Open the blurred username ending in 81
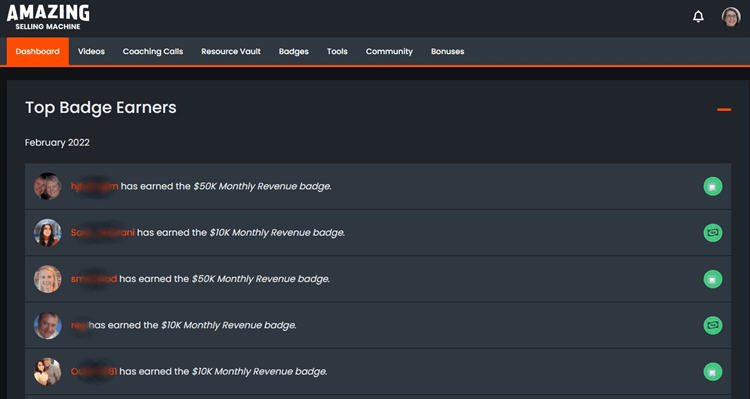The height and width of the screenshot is (399, 750). tap(94, 371)
